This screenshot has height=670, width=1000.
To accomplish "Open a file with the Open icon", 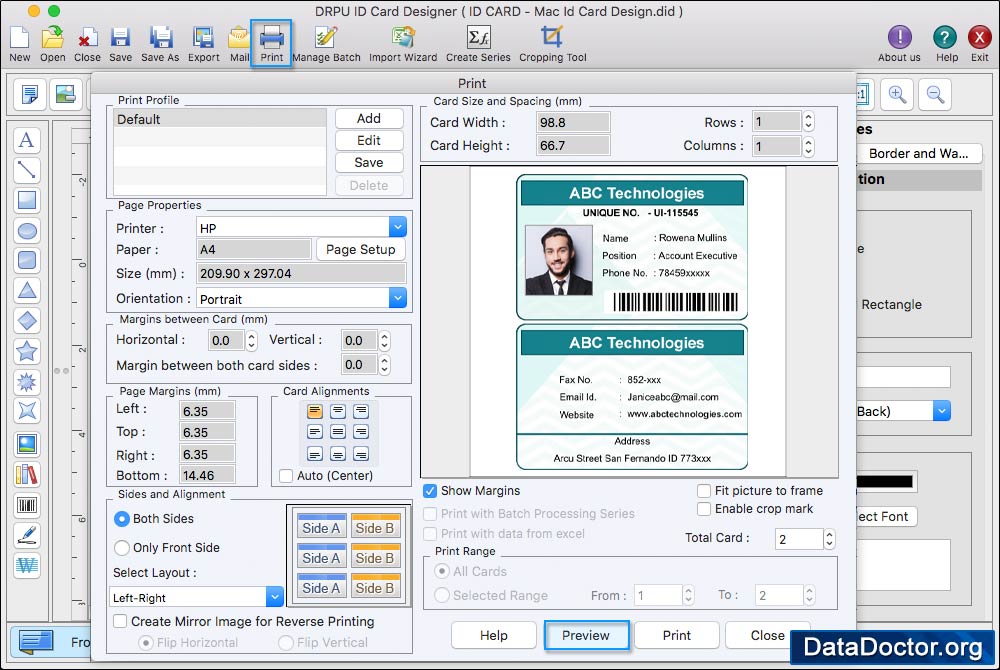I will (52, 43).
